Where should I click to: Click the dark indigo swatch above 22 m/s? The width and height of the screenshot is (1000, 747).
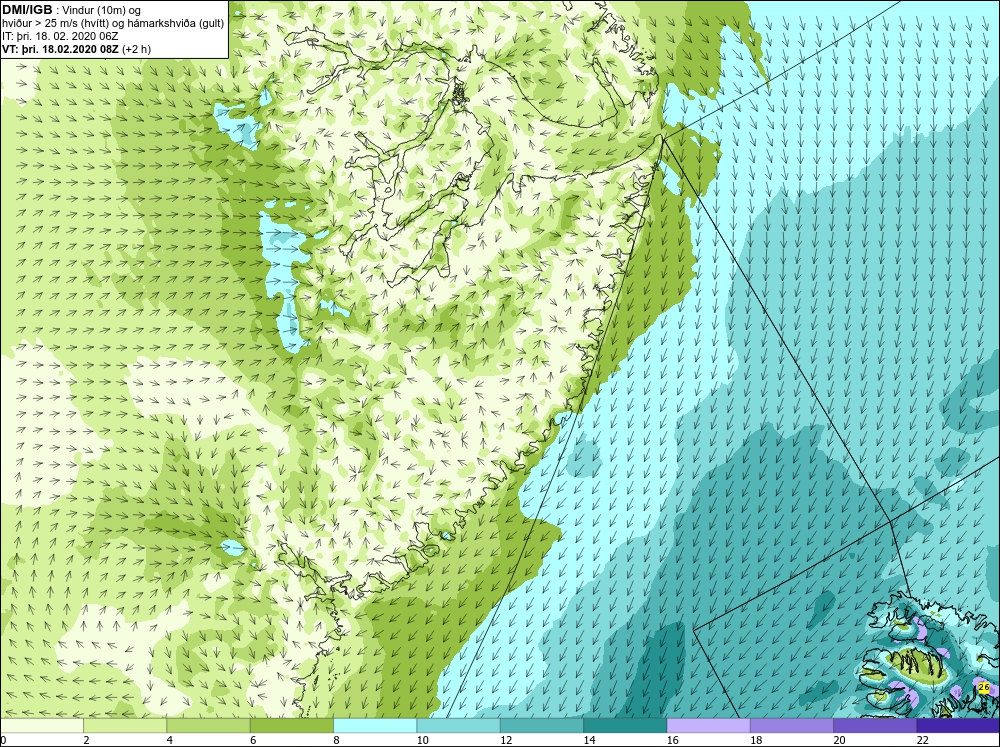point(958,726)
